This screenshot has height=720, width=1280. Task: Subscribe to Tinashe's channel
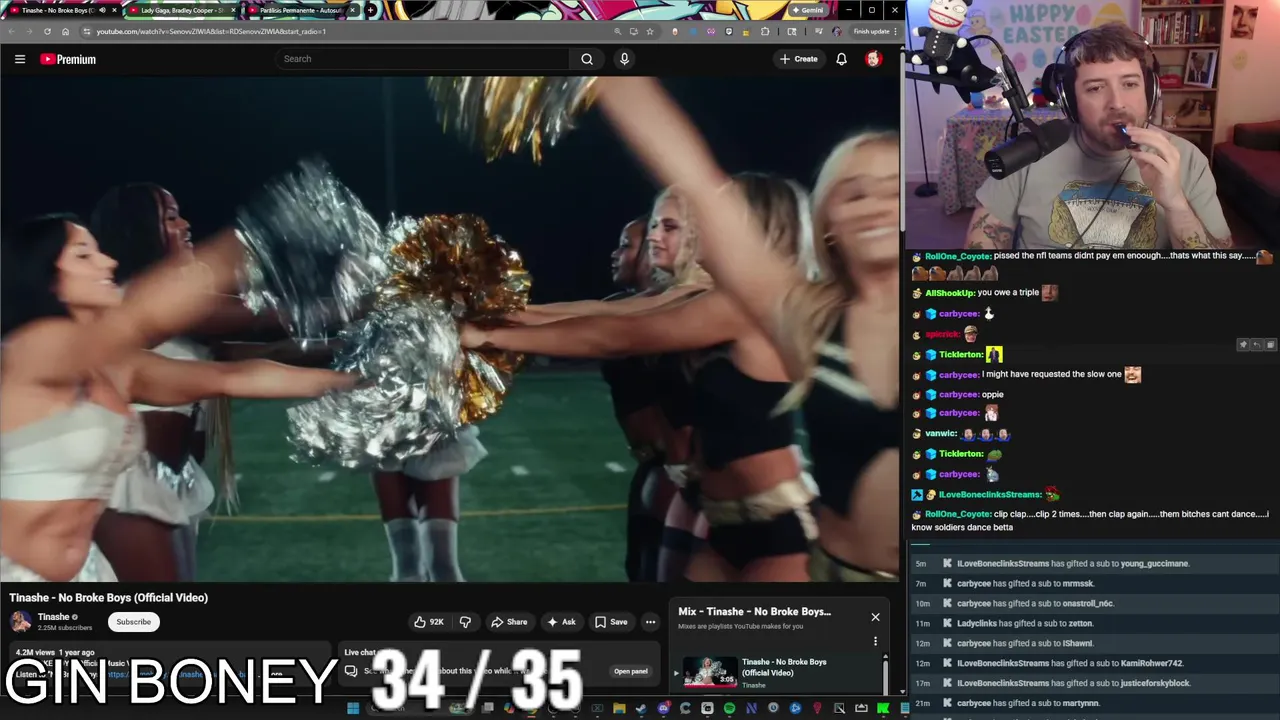pyautogui.click(x=133, y=622)
